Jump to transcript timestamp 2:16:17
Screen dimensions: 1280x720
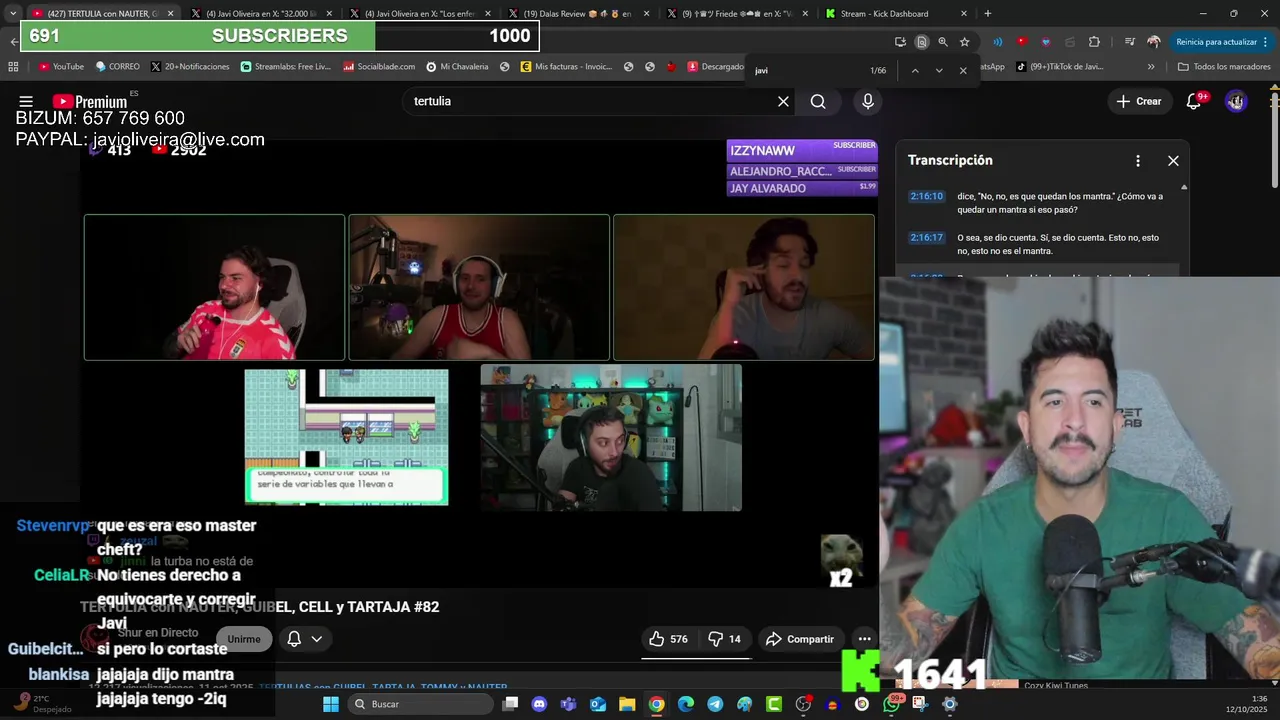926,238
